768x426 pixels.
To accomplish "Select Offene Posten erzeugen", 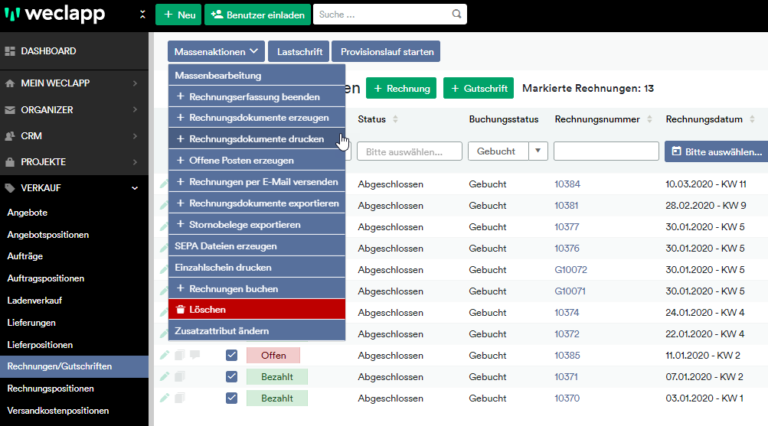I will click(257, 161).
